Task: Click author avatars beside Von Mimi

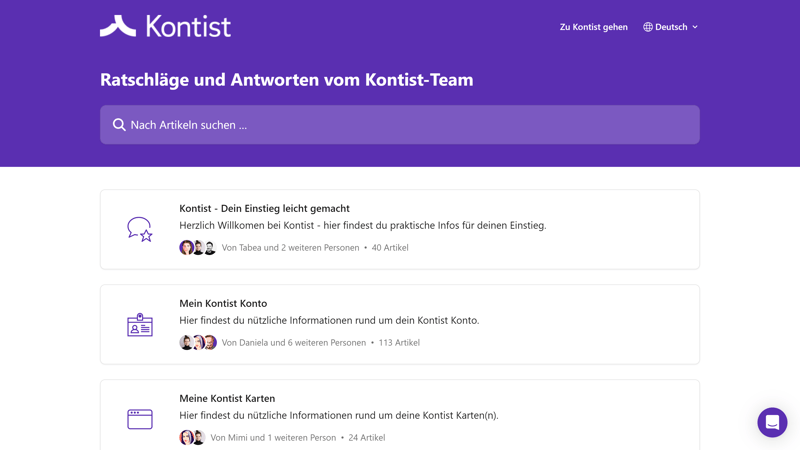Action: (x=192, y=438)
